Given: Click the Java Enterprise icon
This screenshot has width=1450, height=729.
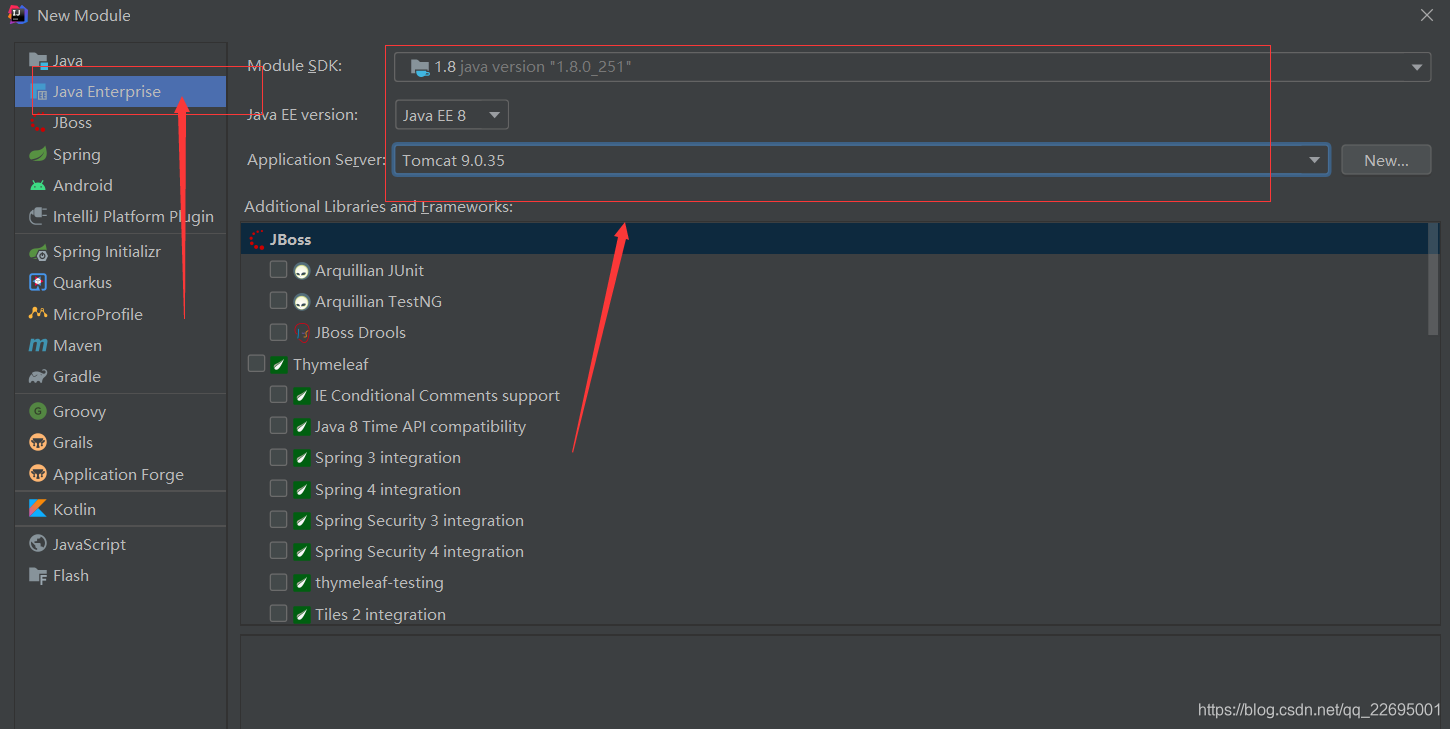Looking at the screenshot, I should coord(40,92).
